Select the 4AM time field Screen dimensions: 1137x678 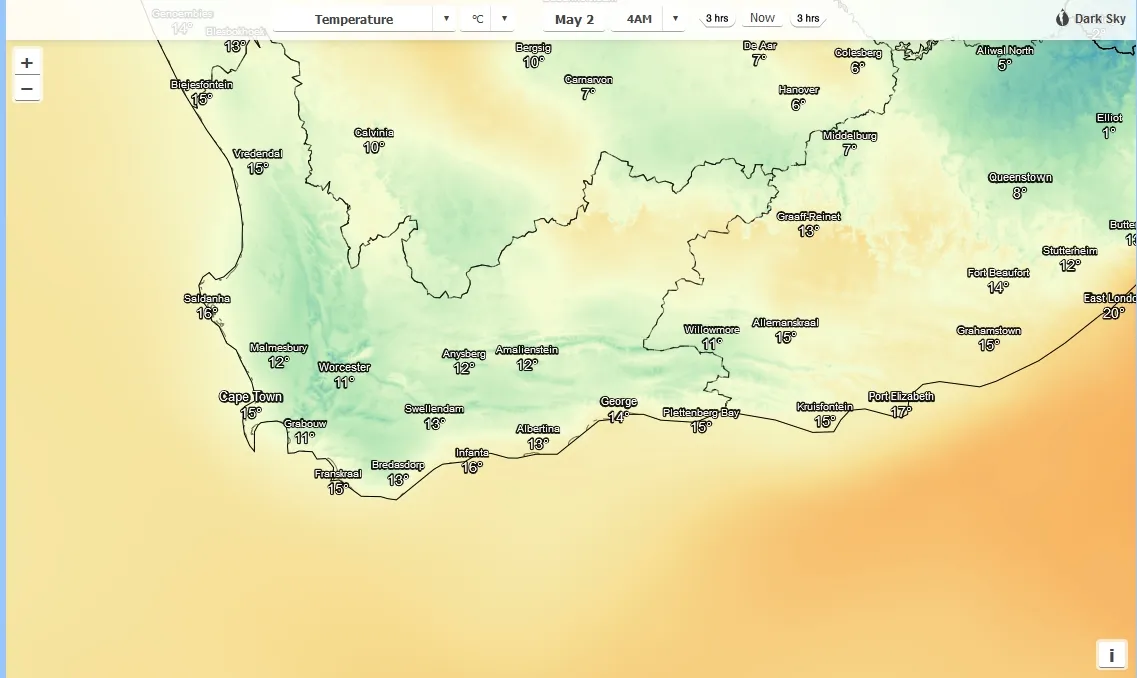coord(639,20)
